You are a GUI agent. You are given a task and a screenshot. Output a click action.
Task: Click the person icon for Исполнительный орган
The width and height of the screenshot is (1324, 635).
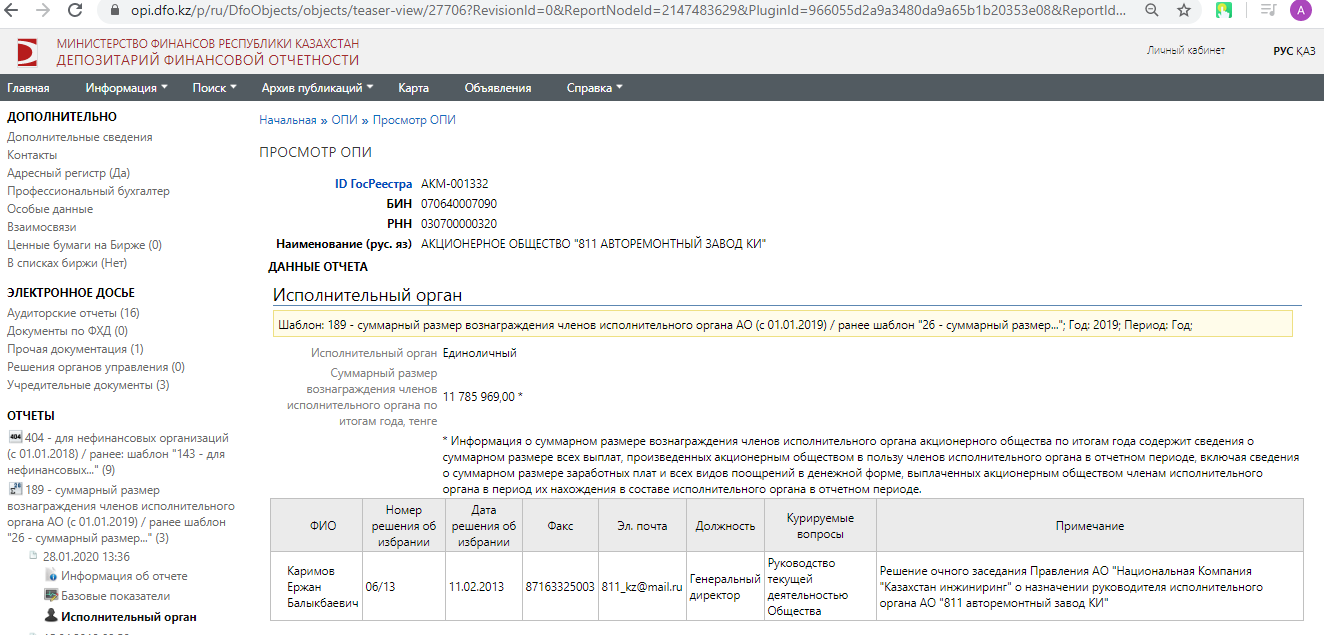pos(52,617)
